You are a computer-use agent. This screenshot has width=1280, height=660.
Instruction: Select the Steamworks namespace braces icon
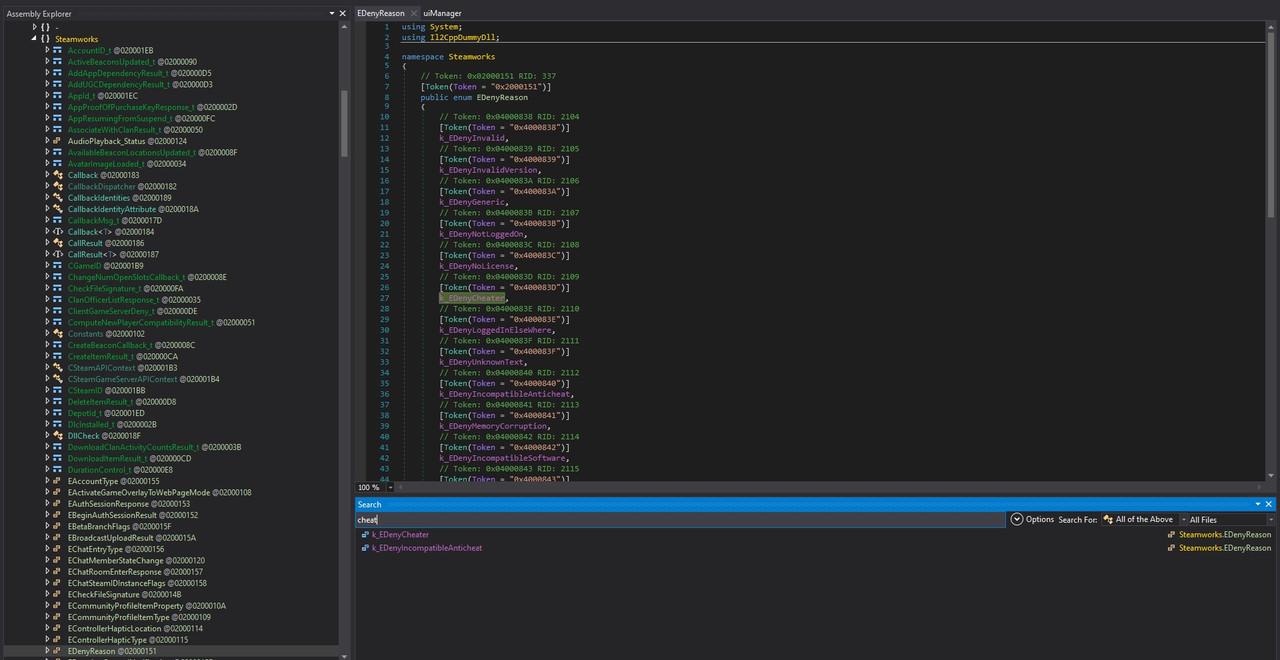45,39
